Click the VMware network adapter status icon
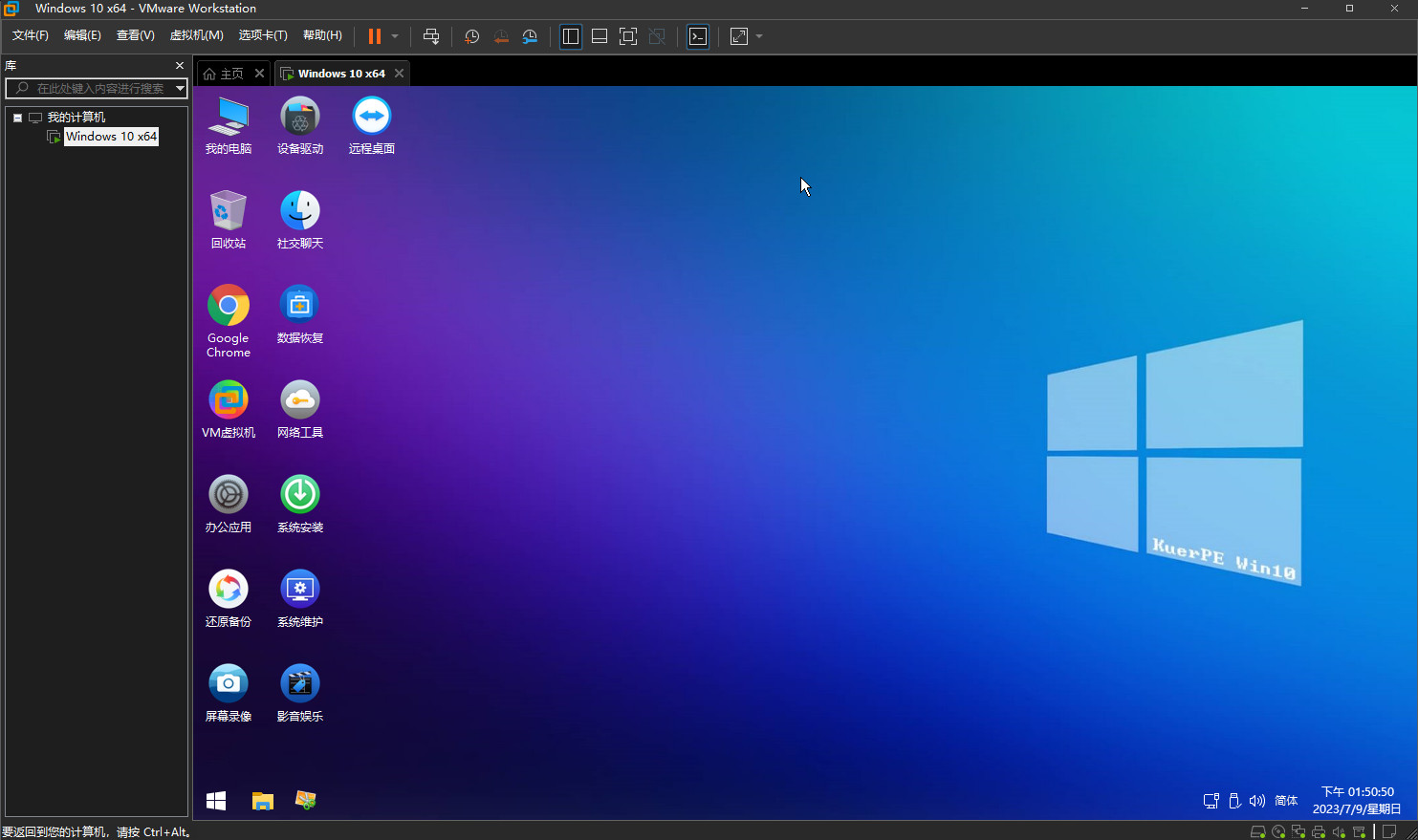This screenshot has width=1418, height=840. (x=1298, y=831)
